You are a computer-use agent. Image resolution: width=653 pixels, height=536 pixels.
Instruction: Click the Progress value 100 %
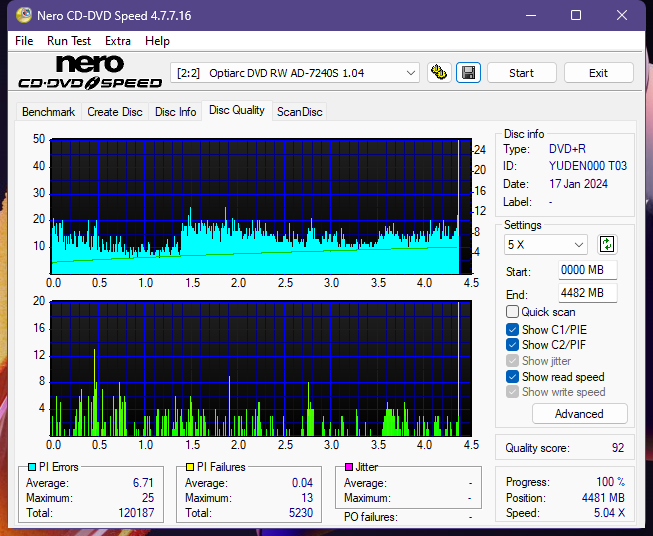611,482
